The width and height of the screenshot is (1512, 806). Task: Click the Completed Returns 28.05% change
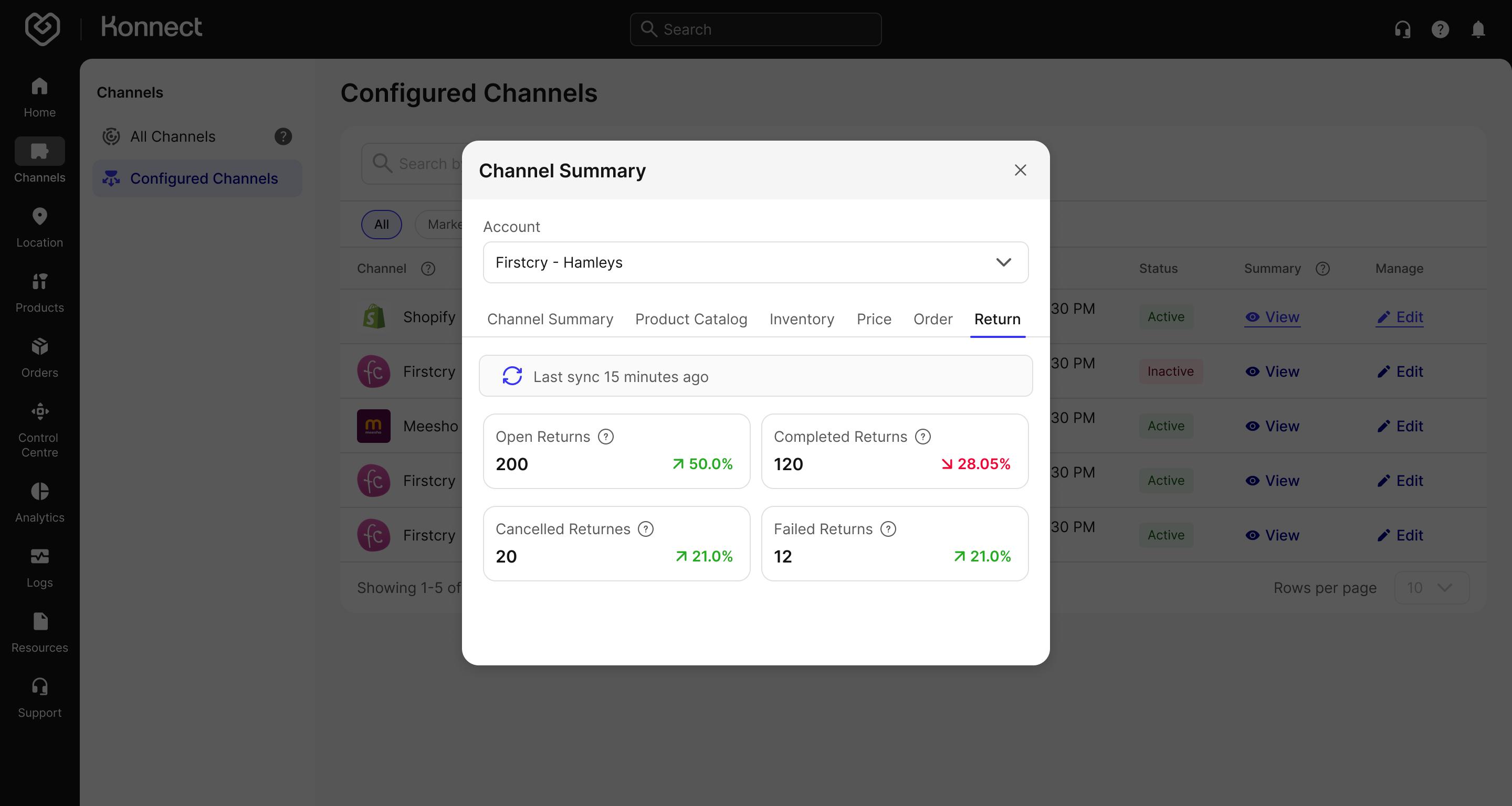(976, 464)
